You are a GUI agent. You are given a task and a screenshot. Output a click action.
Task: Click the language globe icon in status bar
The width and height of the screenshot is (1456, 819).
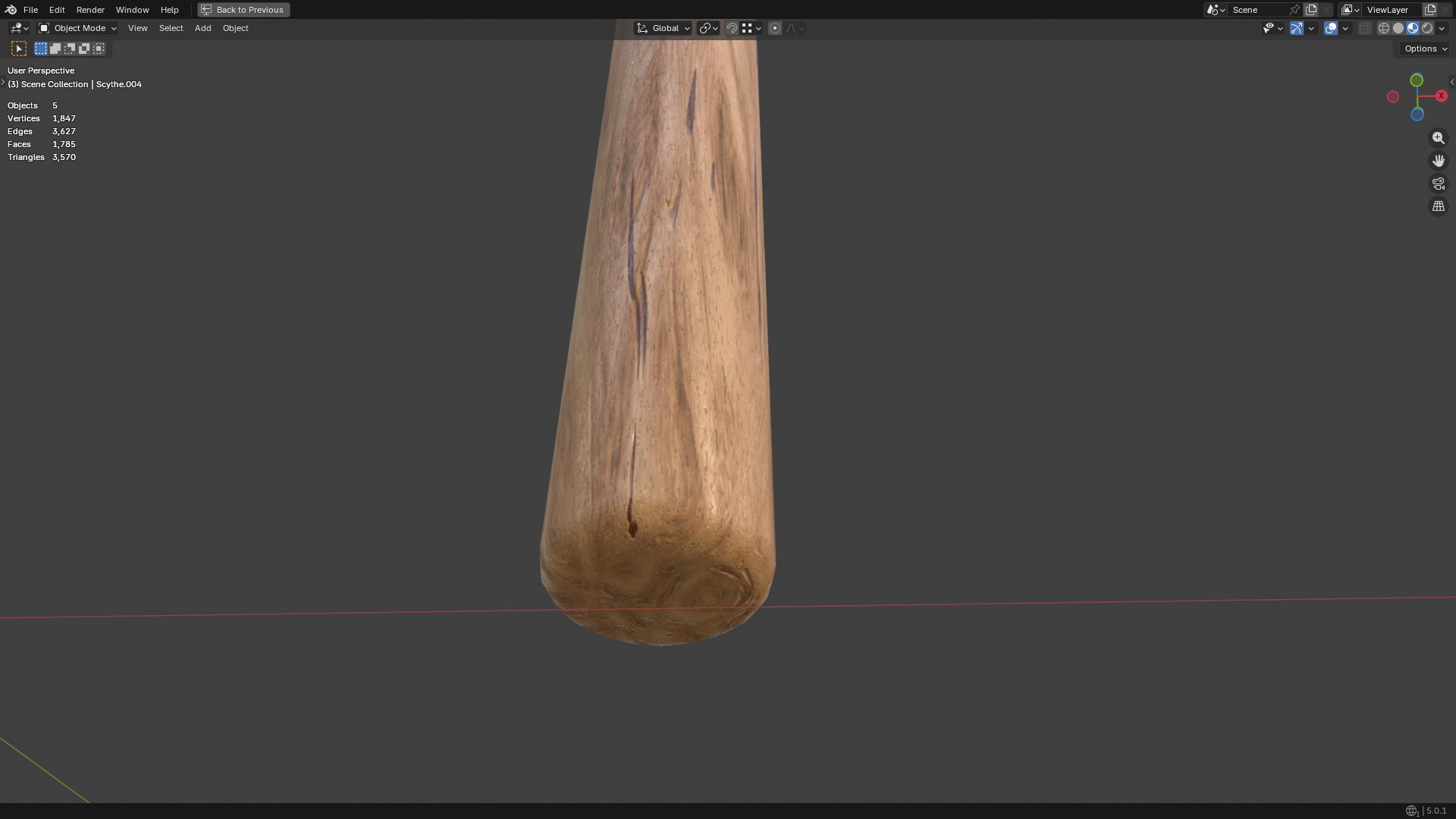(x=1411, y=811)
